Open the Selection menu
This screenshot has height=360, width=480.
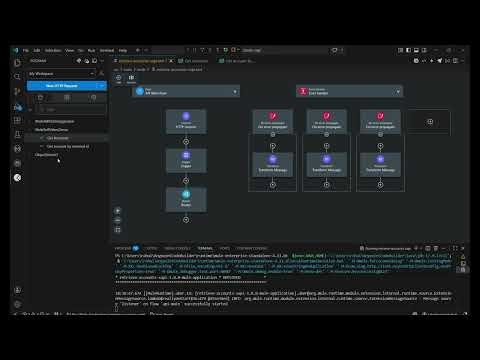pyautogui.click(x=53, y=50)
